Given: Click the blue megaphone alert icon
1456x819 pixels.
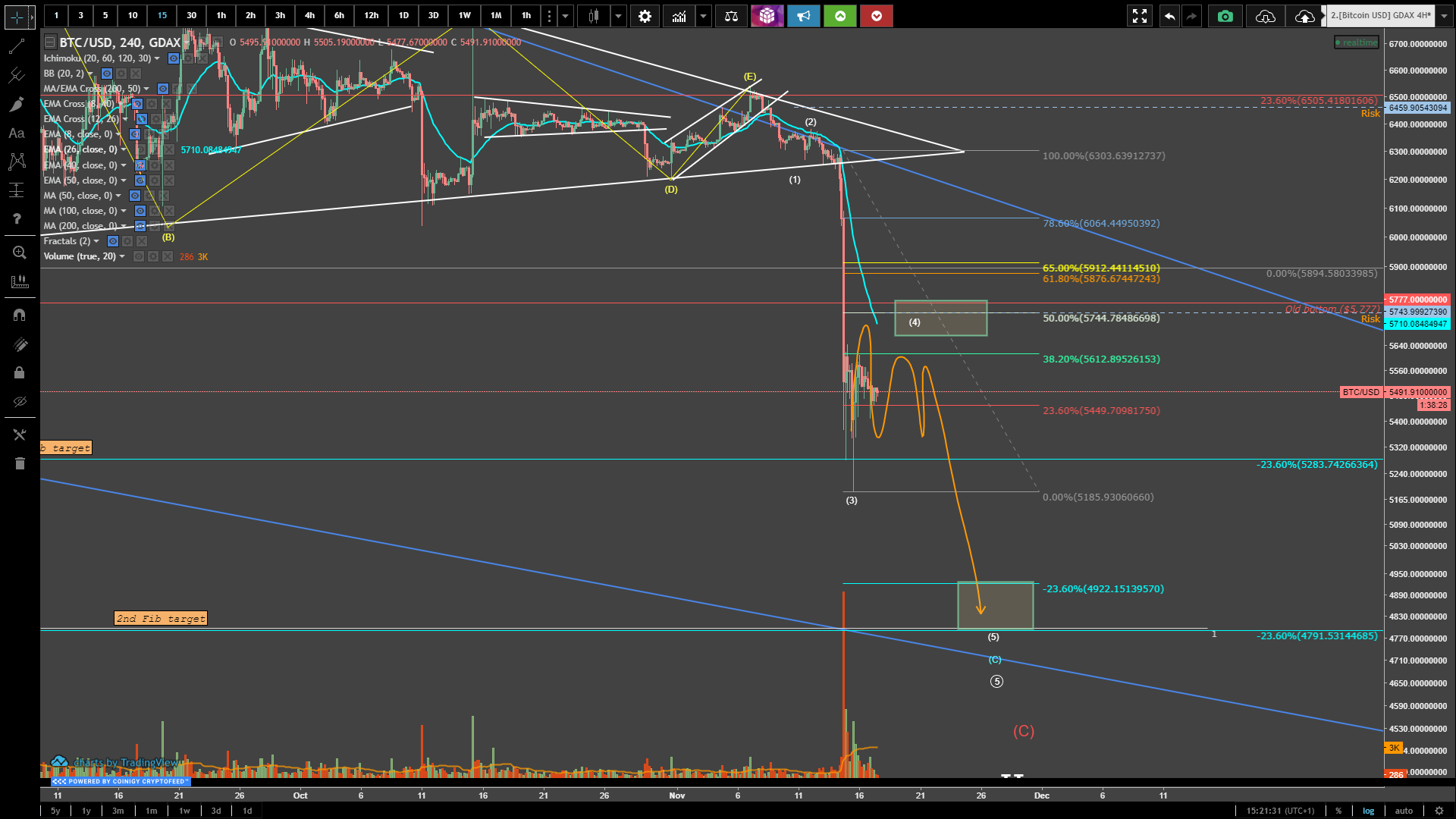Looking at the screenshot, I should (x=803, y=16).
